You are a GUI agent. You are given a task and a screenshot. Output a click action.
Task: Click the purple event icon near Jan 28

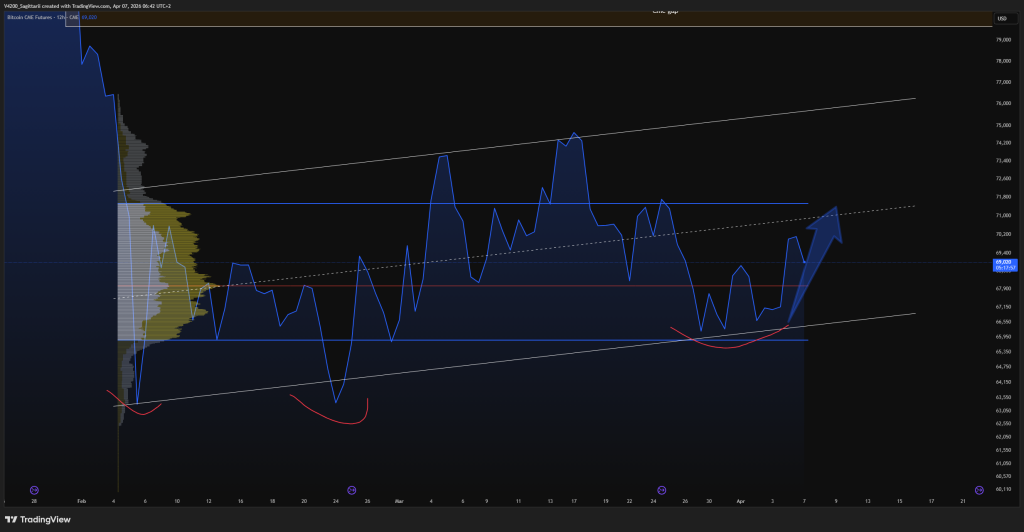pyautogui.click(x=34, y=489)
